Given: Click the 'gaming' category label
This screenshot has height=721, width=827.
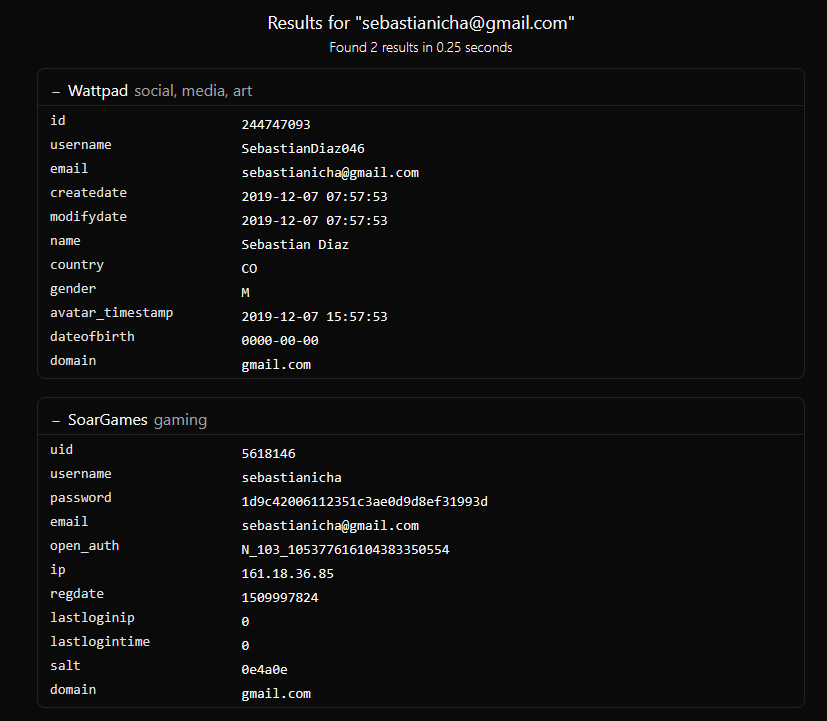Looking at the screenshot, I should (x=180, y=420).
